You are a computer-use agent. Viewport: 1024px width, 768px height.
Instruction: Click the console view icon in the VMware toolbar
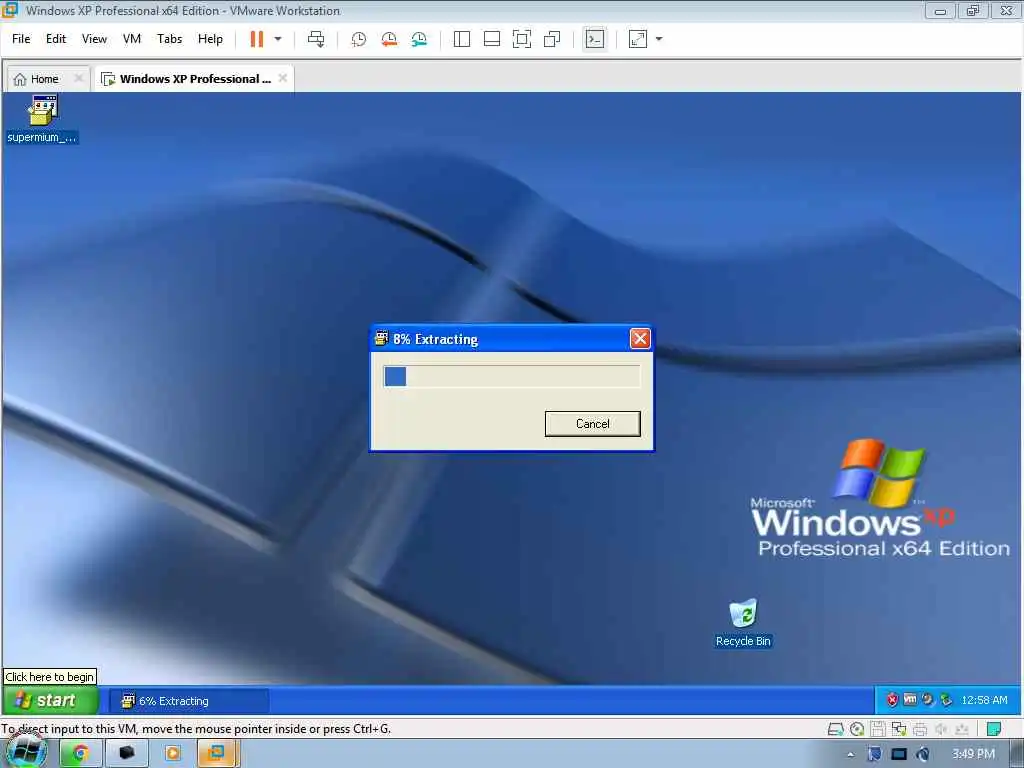595,39
